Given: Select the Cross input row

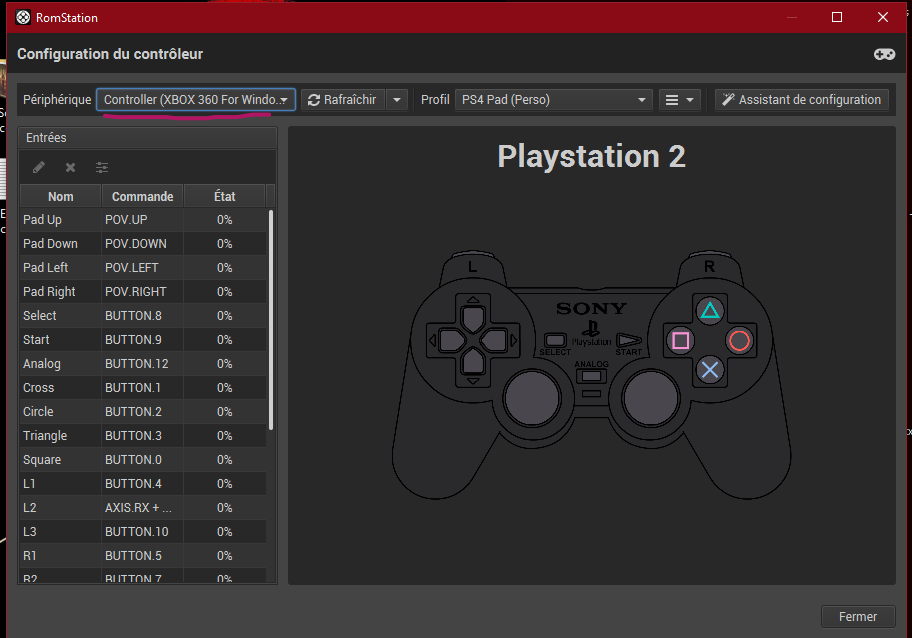Looking at the screenshot, I should tap(143, 387).
